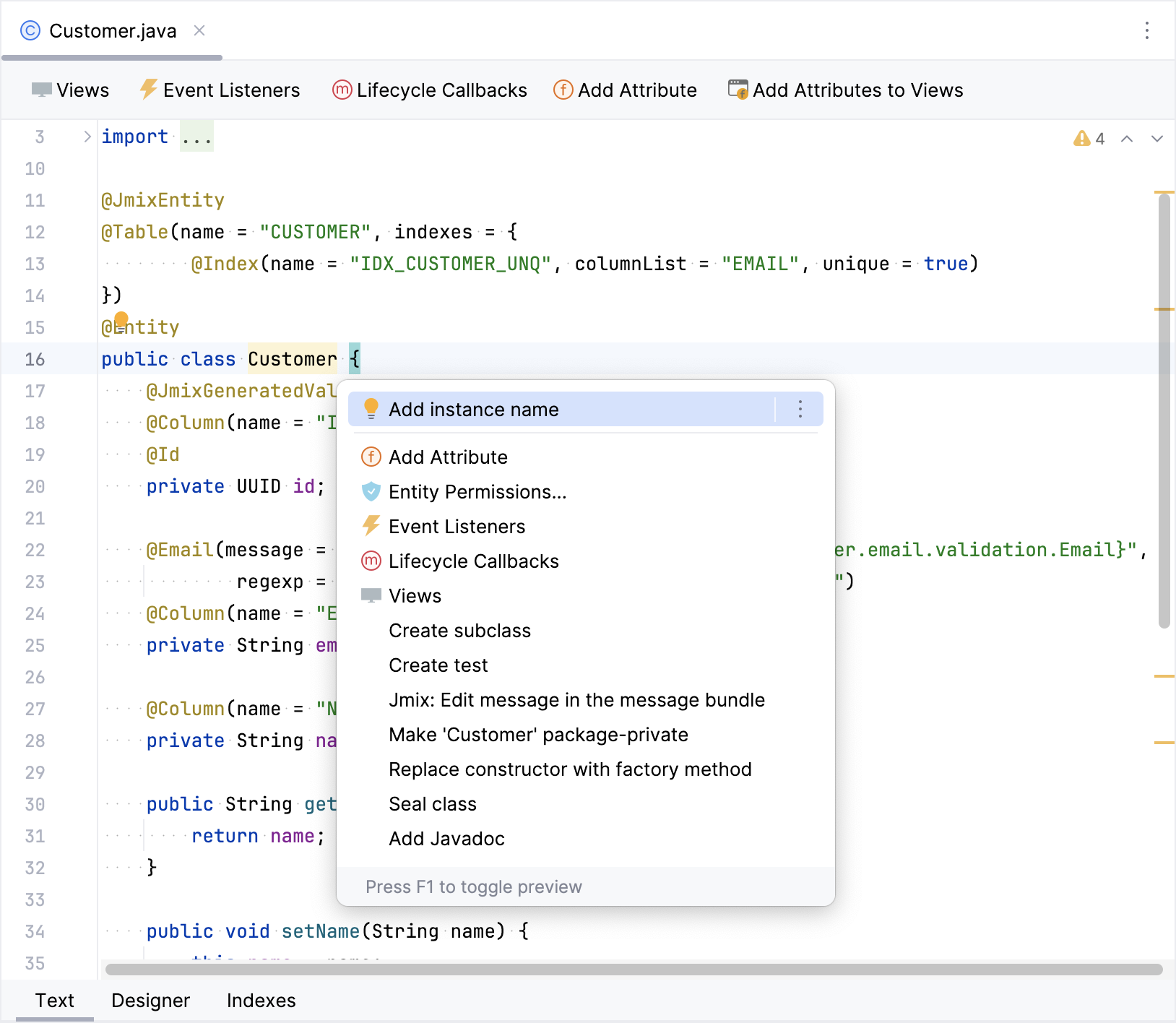This screenshot has height=1023, width=1176.
Task: Click Add Attributes to Views icon
Action: pyautogui.click(x=738, y=90)
